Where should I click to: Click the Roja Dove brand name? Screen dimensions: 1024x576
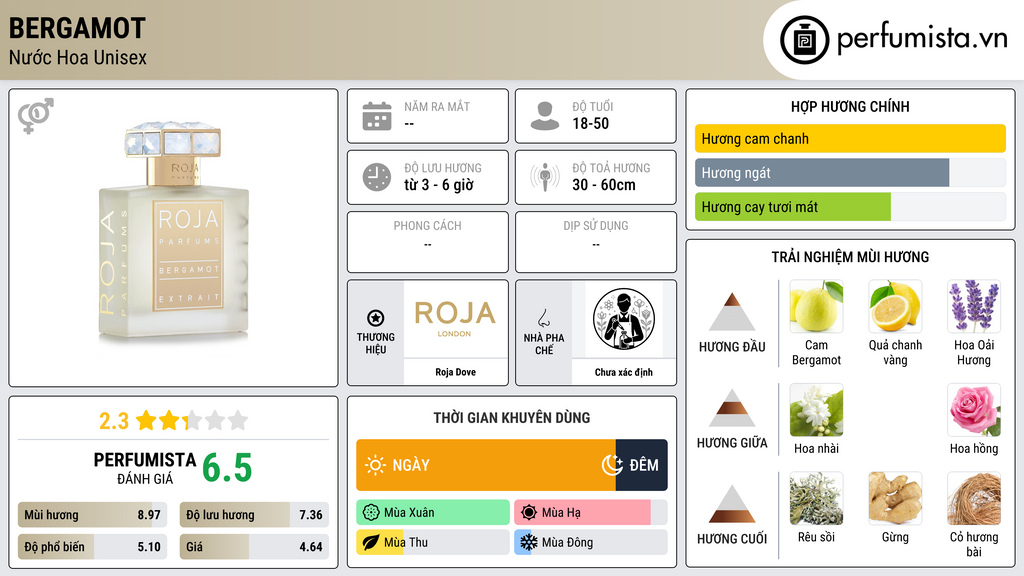(x=455, y=372)
